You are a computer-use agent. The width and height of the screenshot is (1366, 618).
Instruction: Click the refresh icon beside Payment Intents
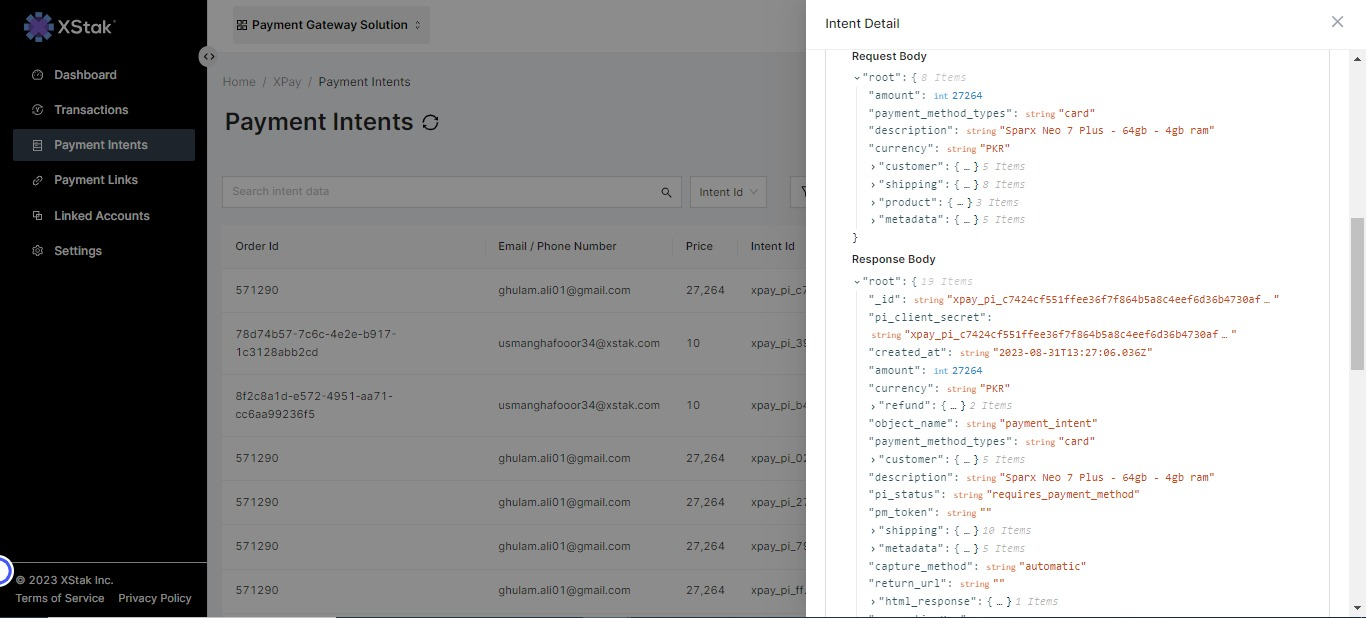(x=430, y=122)
